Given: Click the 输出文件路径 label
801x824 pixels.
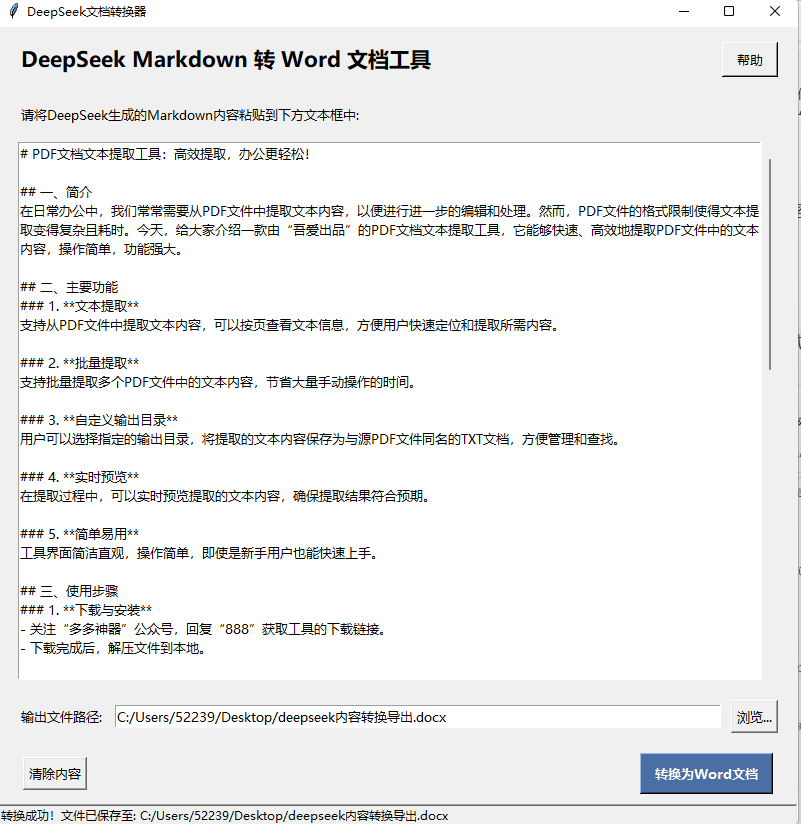Looking at the screenshot, I should [61, 717].
